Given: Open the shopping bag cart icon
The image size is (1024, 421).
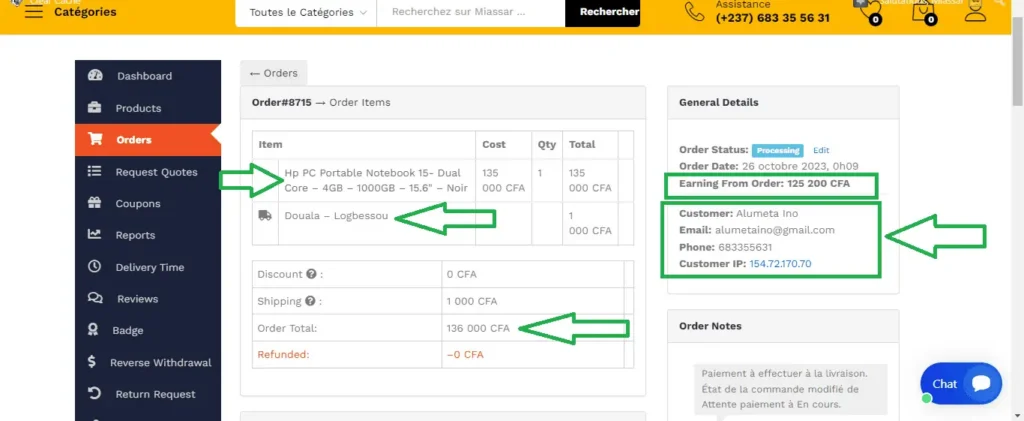Looking at the screenshot, I should click(x=923, y=10).
